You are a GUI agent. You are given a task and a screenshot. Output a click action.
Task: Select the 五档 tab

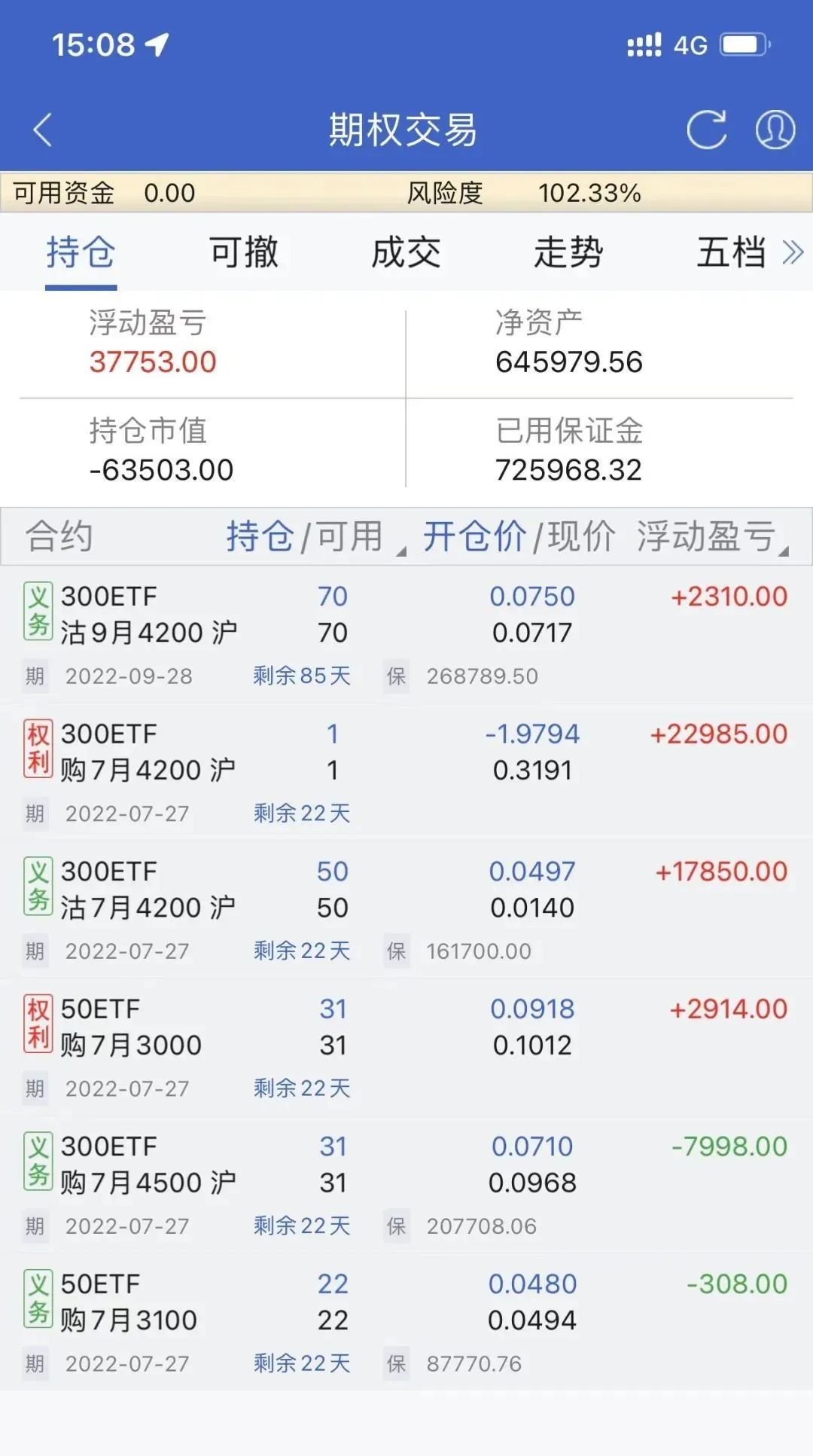[x=730, y=252]
